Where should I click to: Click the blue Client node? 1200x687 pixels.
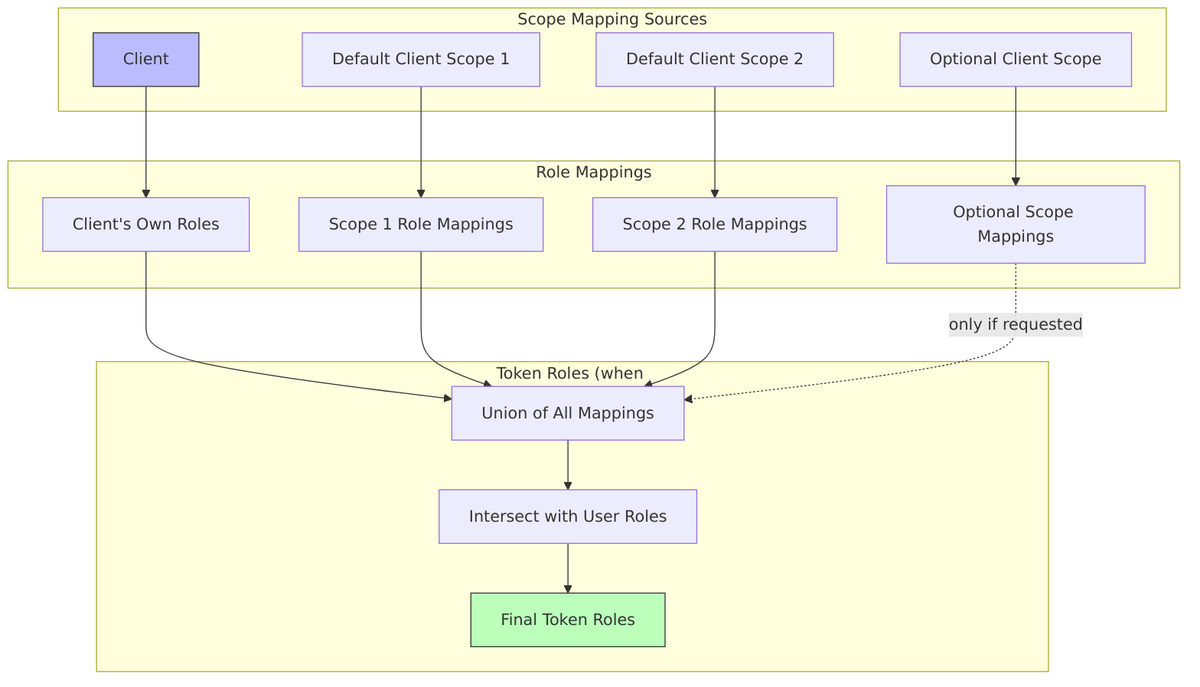pos(146,59)
